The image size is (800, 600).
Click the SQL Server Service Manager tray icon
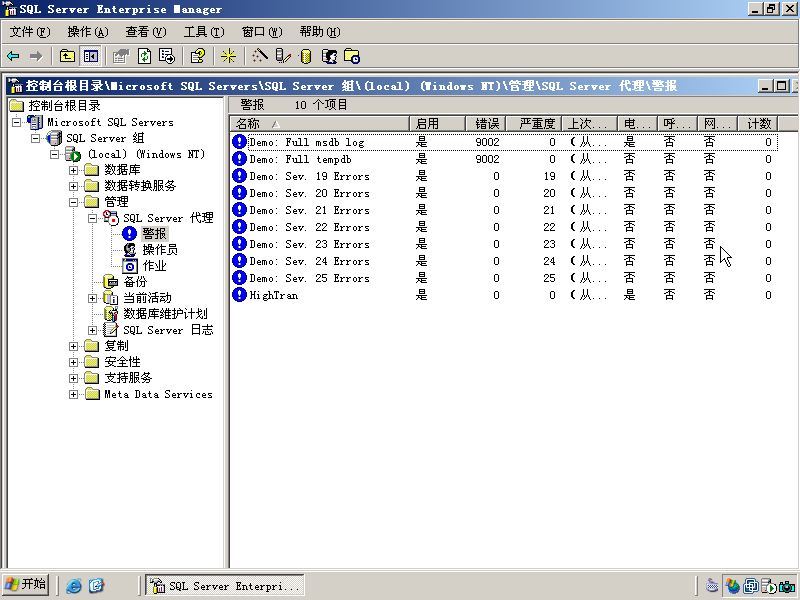tap(768, 586)
